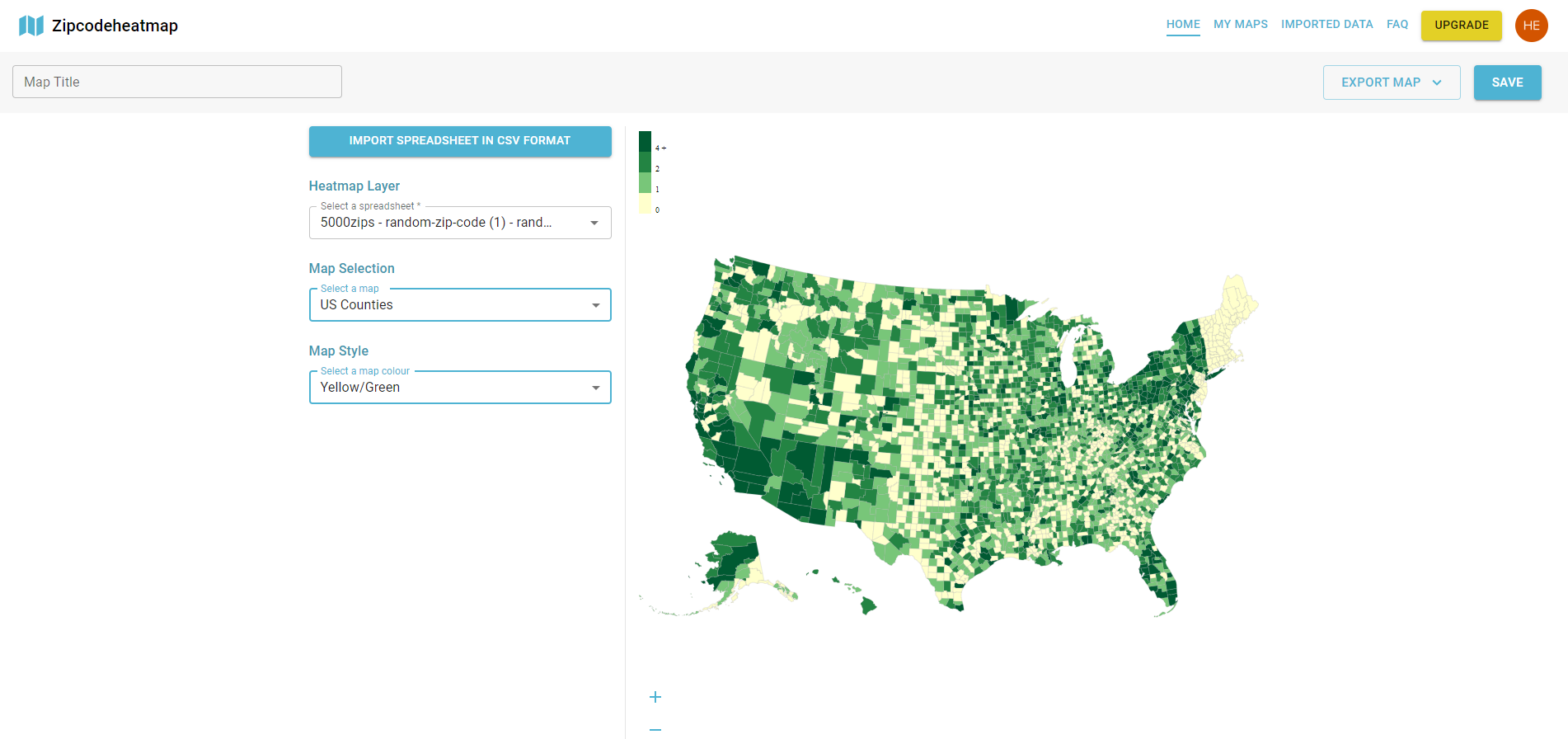Click the pale yellow legend swatch labeled 0
1568x739 pixels.
(645, 204)
